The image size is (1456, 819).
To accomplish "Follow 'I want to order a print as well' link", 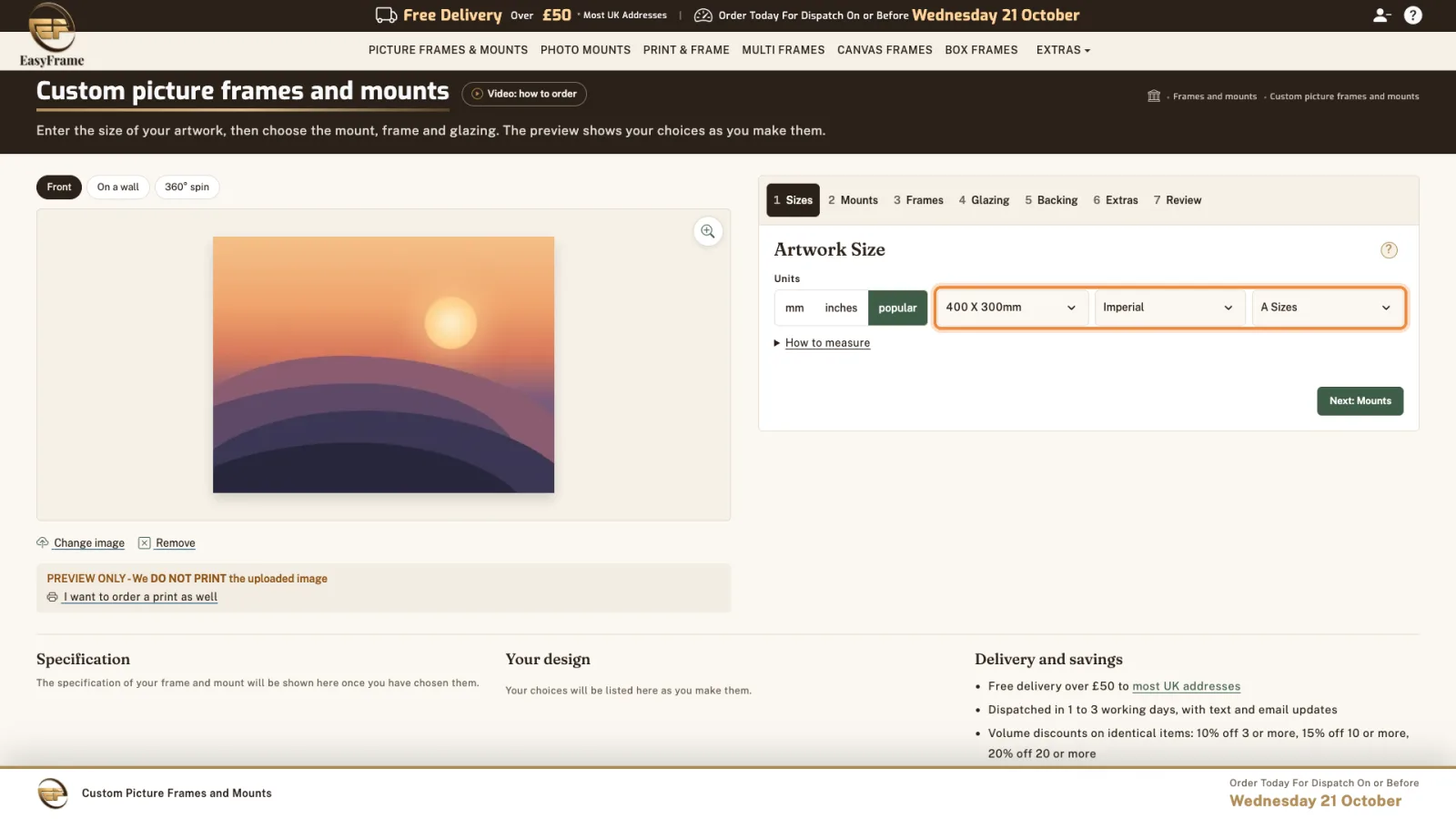I will coord(140,597).
